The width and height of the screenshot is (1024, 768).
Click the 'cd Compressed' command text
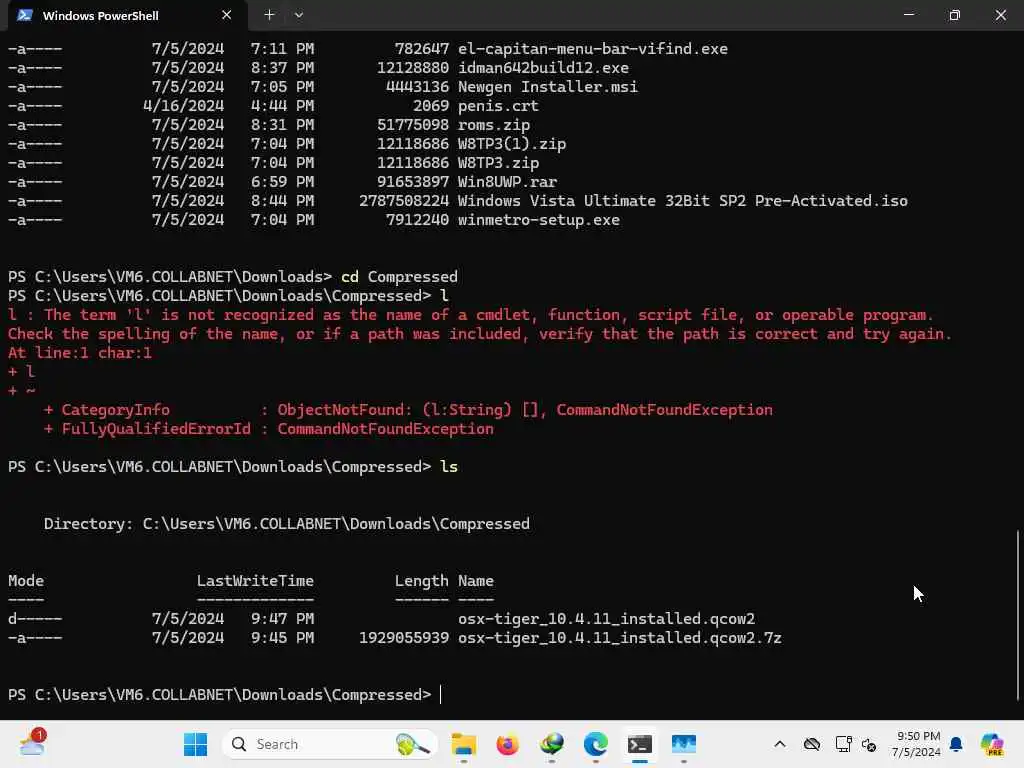[x=399, y=277]
